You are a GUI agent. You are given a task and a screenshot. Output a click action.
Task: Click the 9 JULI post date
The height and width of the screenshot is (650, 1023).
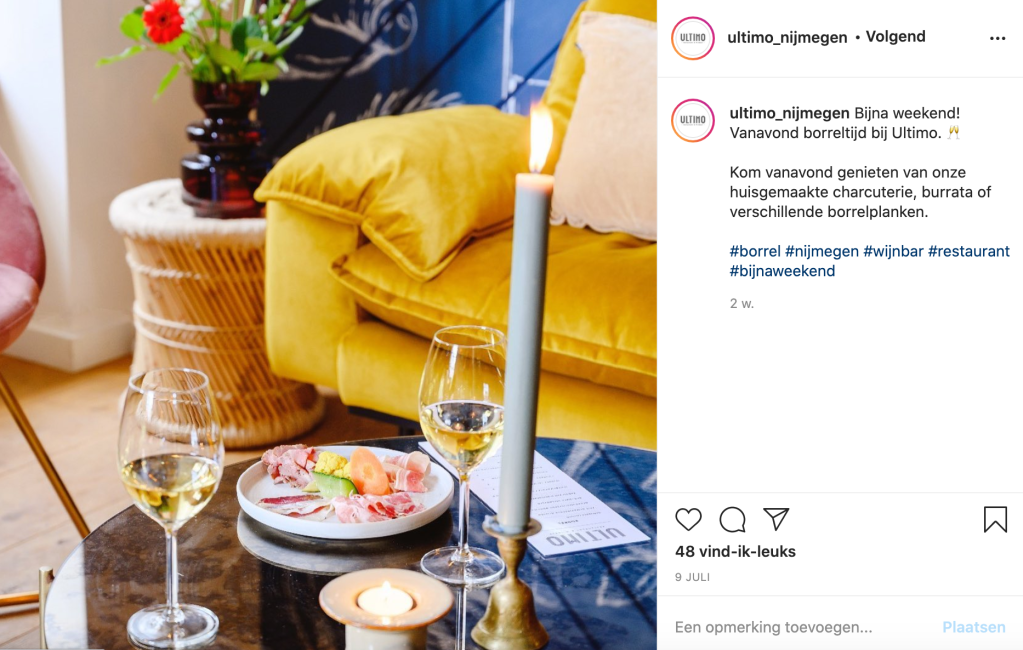(x=692, y=577)
